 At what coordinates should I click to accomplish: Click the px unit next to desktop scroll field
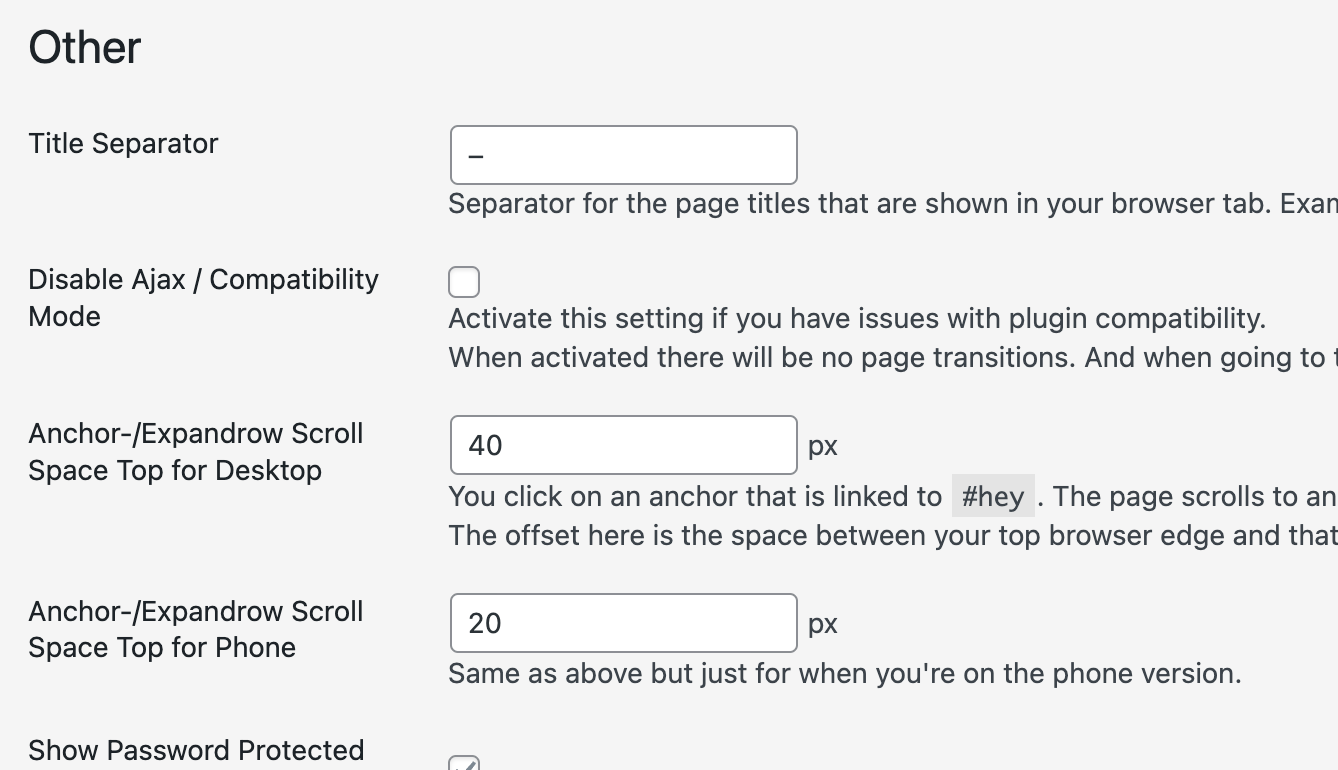coord(822,445)
